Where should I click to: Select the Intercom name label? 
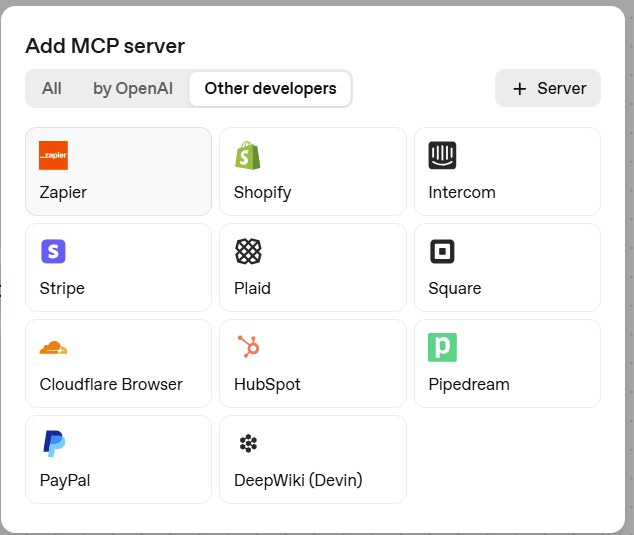462,192
